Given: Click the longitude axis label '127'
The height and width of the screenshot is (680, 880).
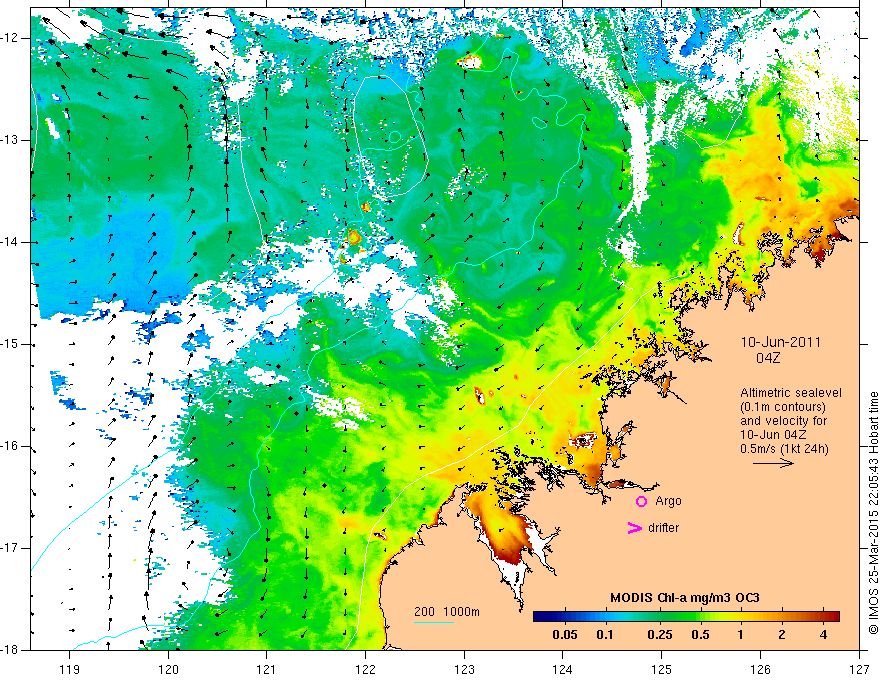Looking at the screenshot, I should pos(859,670).
